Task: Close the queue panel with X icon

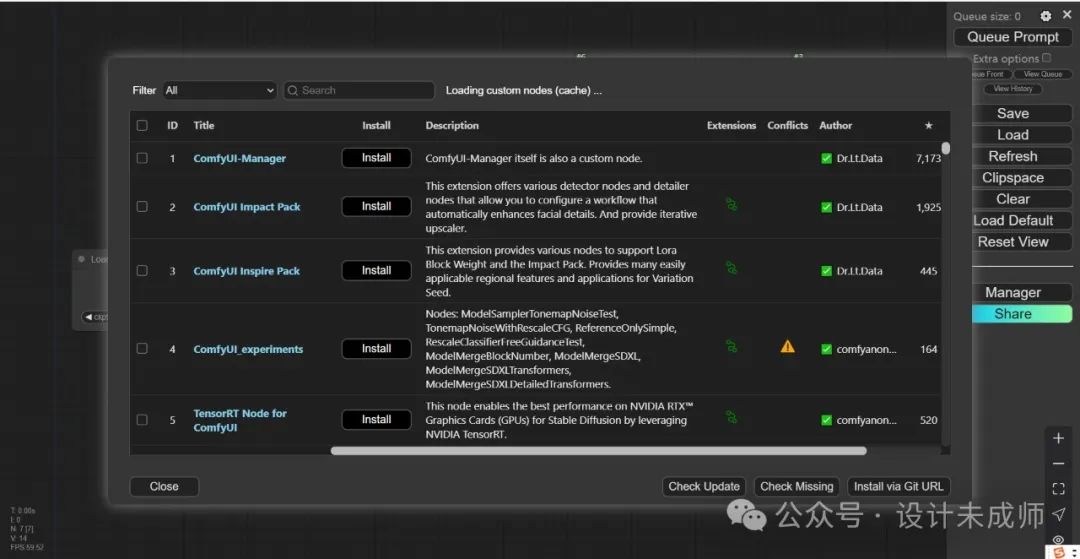Action: tap(1067, 15)
